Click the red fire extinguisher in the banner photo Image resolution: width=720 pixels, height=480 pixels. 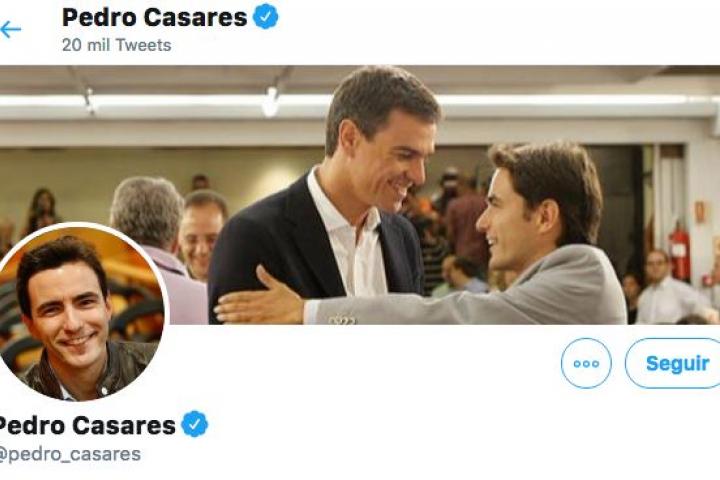click(x=679, y=254)
